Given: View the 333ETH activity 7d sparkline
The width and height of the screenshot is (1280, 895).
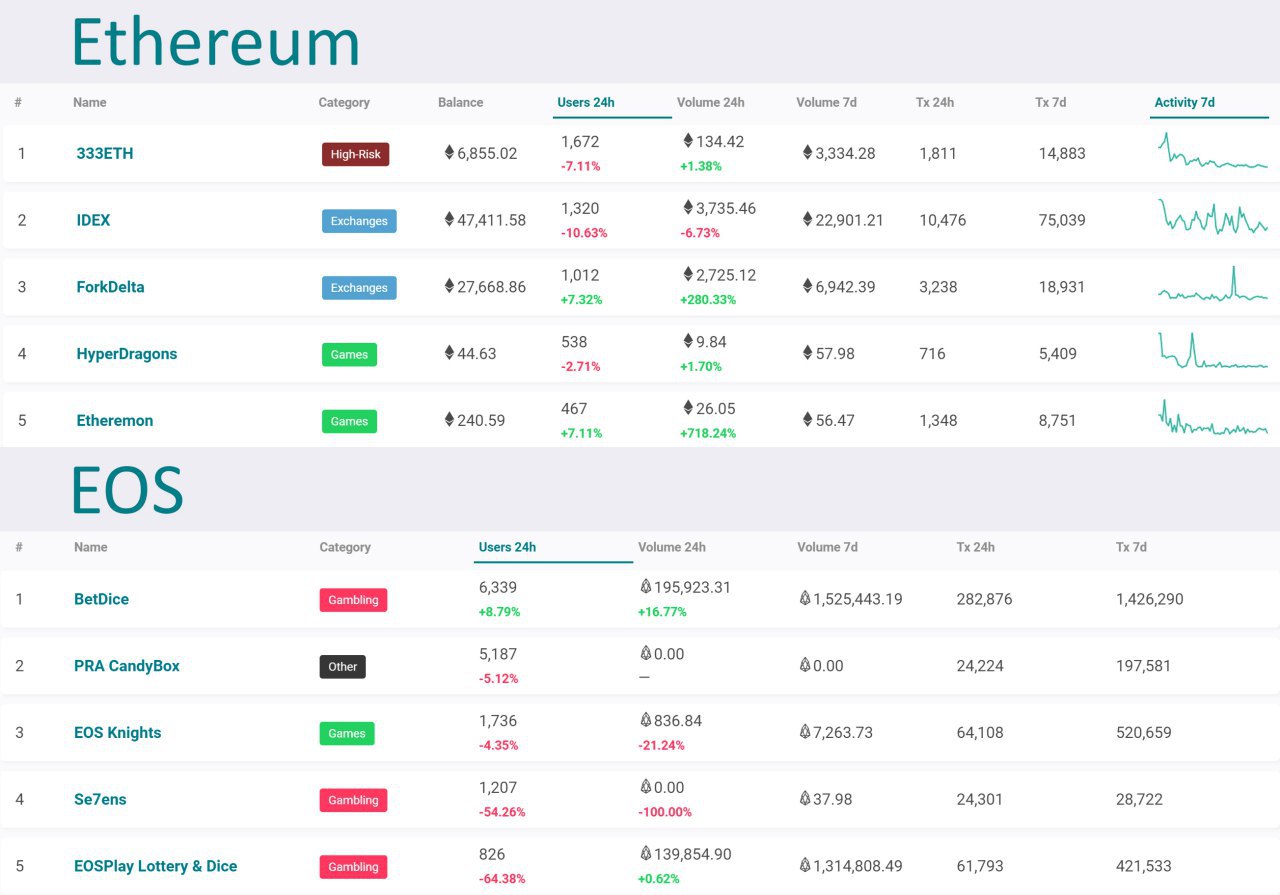Looking at the screenshot, I should (x=1213, y=152).
